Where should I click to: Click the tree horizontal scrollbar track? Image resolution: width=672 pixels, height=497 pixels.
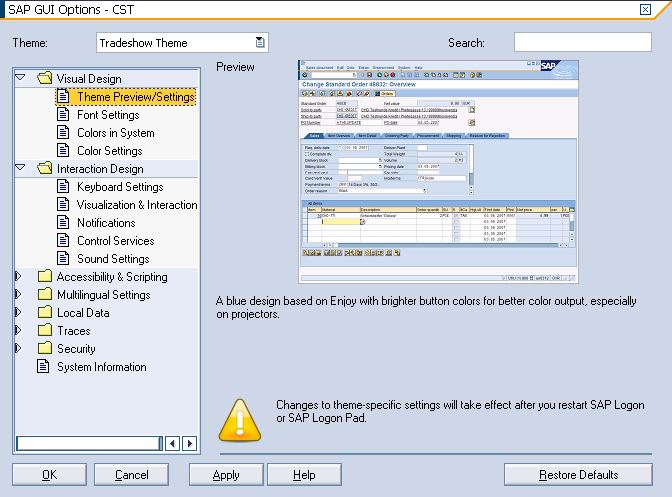[x=89, y=443]
